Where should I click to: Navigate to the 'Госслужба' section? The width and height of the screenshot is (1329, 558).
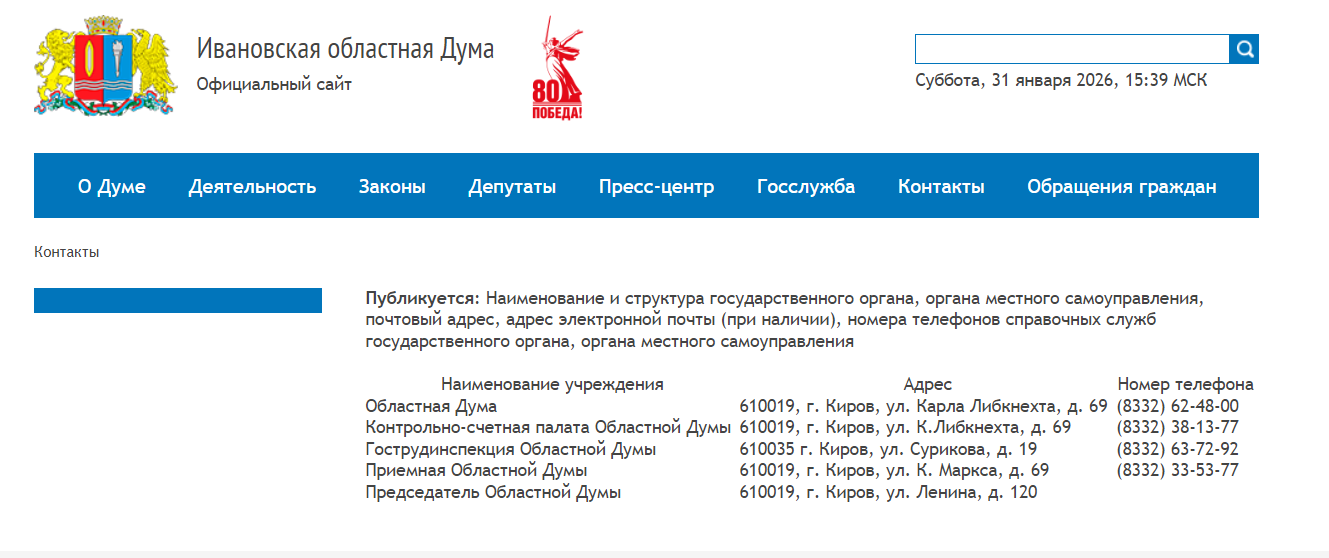click(x=806, y=187)
